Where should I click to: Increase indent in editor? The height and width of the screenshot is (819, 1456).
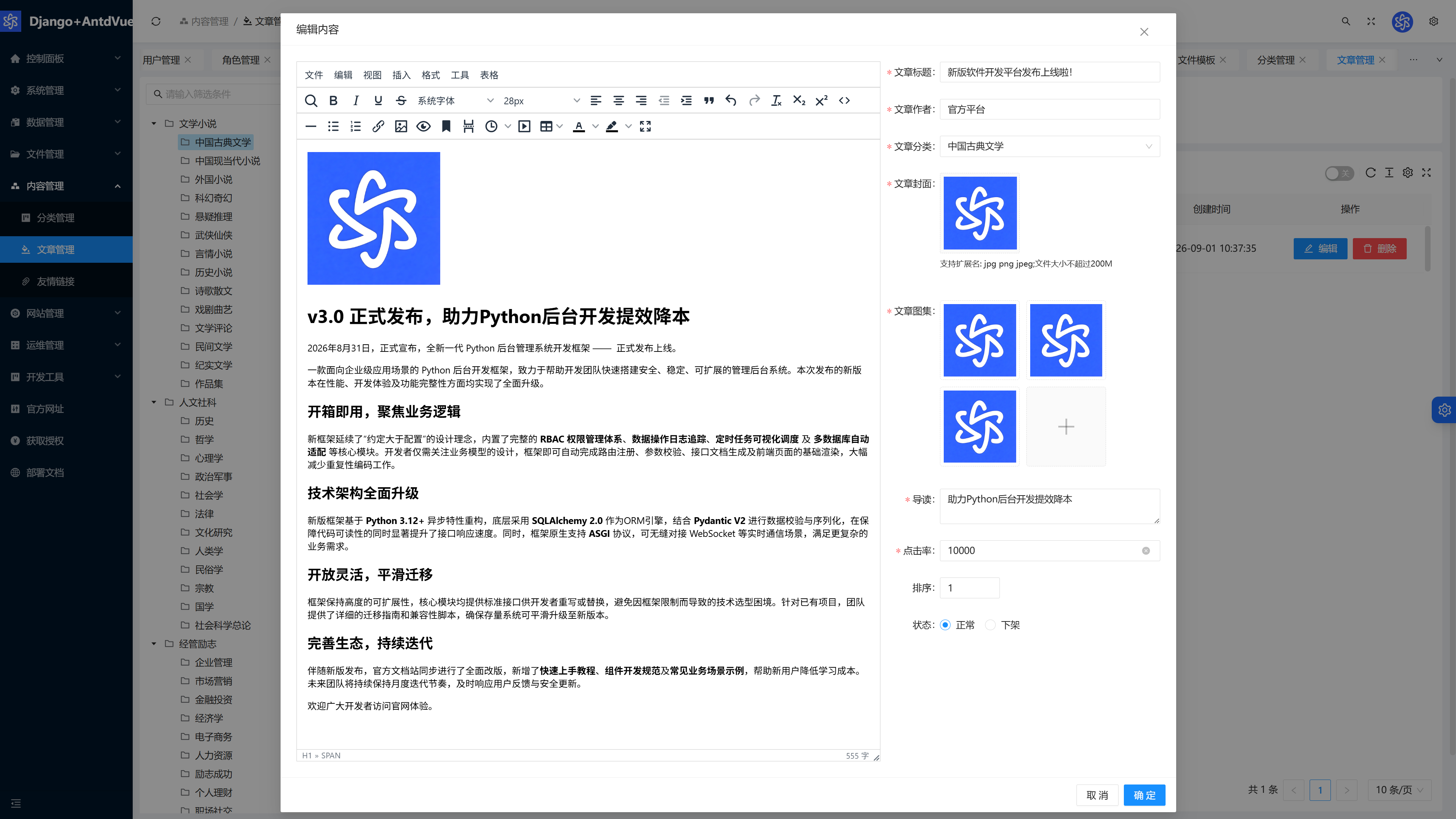[686, 100]
